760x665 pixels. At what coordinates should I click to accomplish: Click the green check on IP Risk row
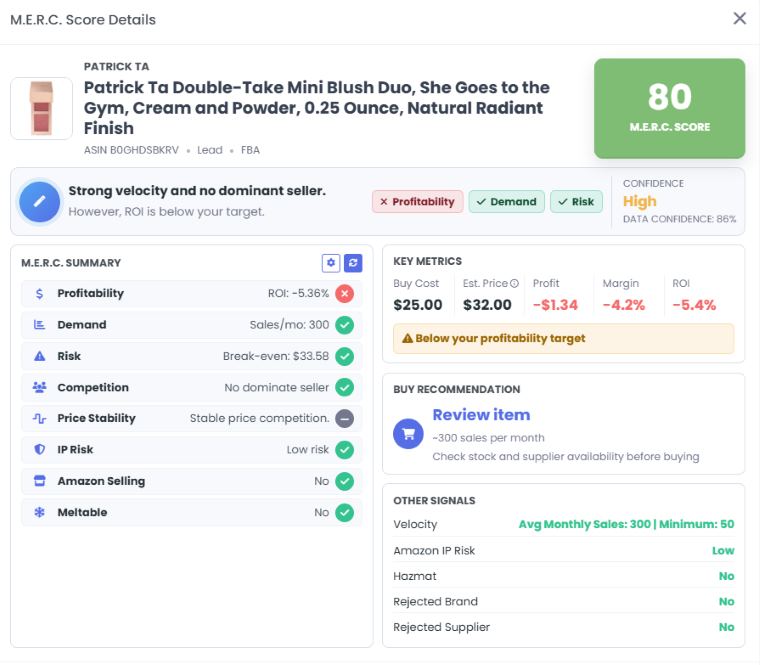344,450
